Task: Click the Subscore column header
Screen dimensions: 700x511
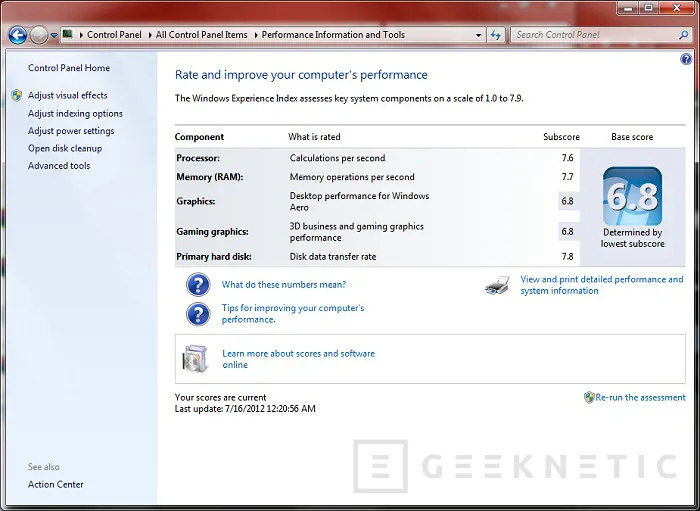Action: tap(561, 137)
